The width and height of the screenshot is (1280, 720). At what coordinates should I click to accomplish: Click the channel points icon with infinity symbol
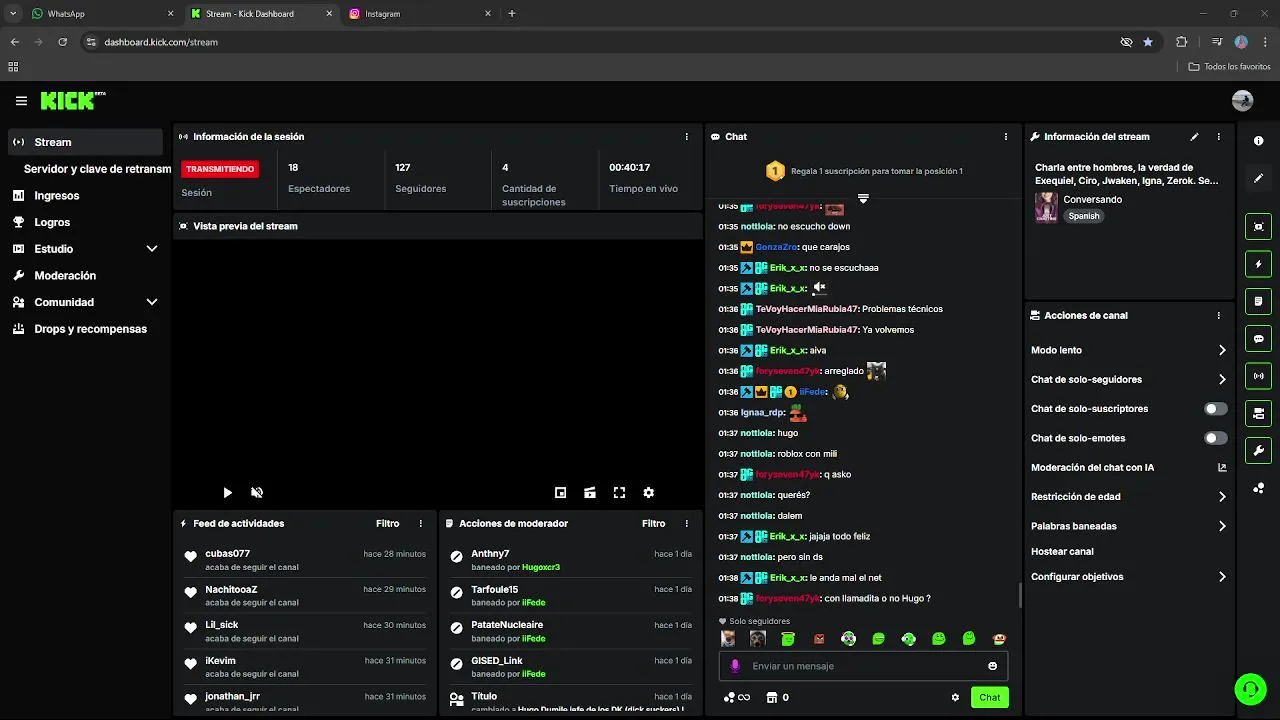[736, 698]
